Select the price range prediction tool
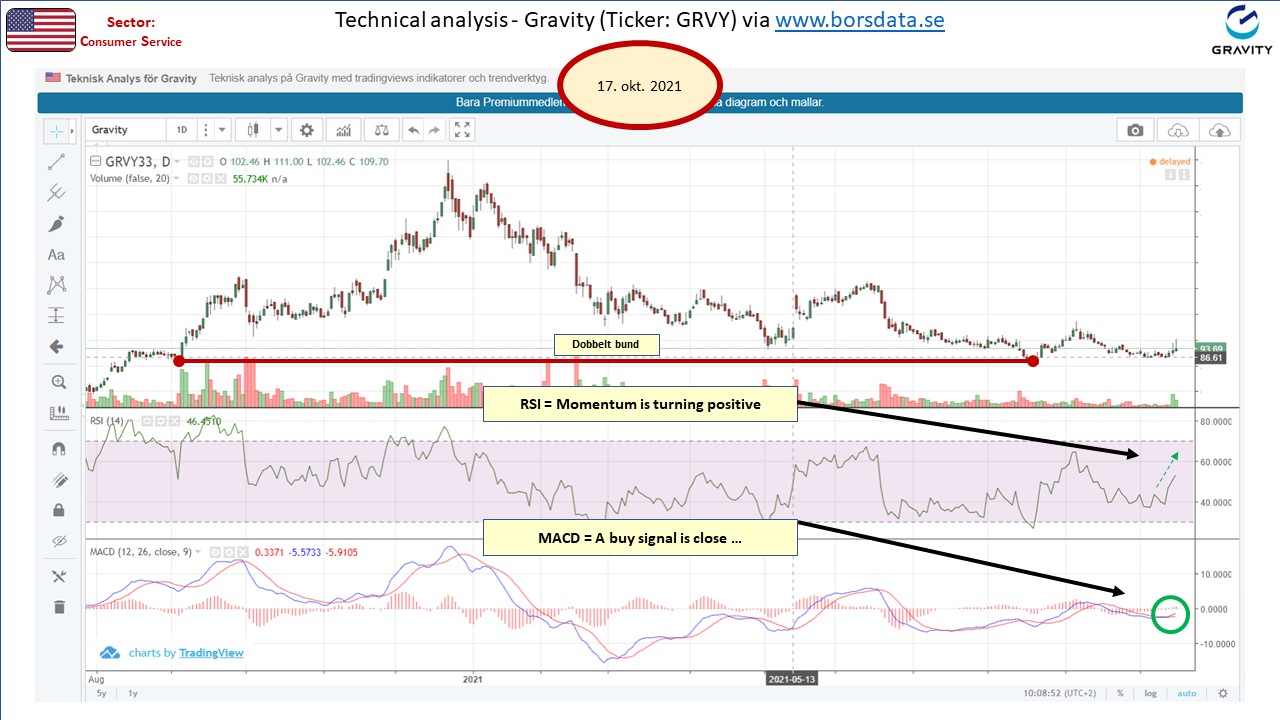1280x720 pixels. pyautogui.click(x=56, y=316)
